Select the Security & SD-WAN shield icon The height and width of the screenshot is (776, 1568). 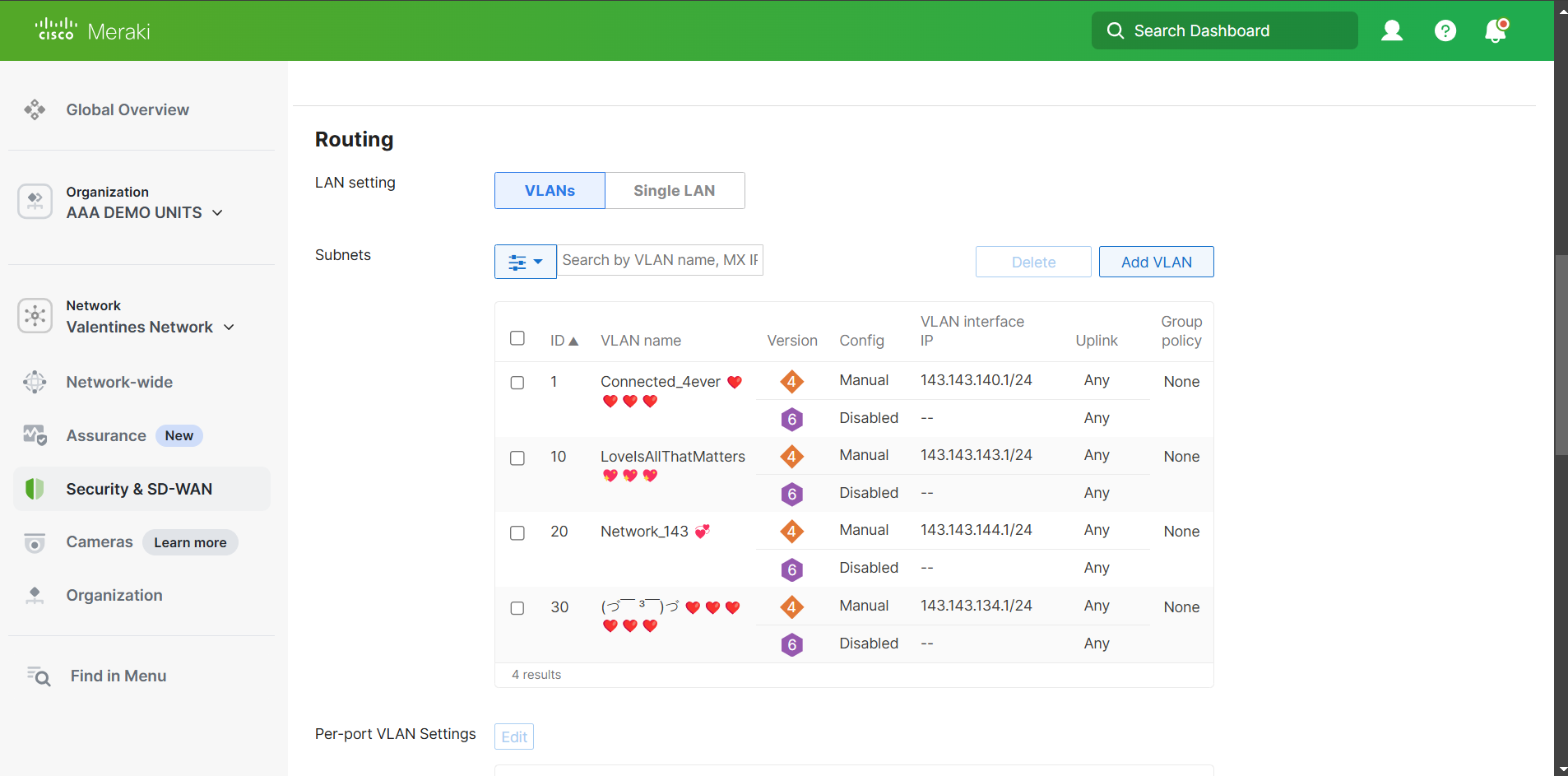click(x=34, y=488)
